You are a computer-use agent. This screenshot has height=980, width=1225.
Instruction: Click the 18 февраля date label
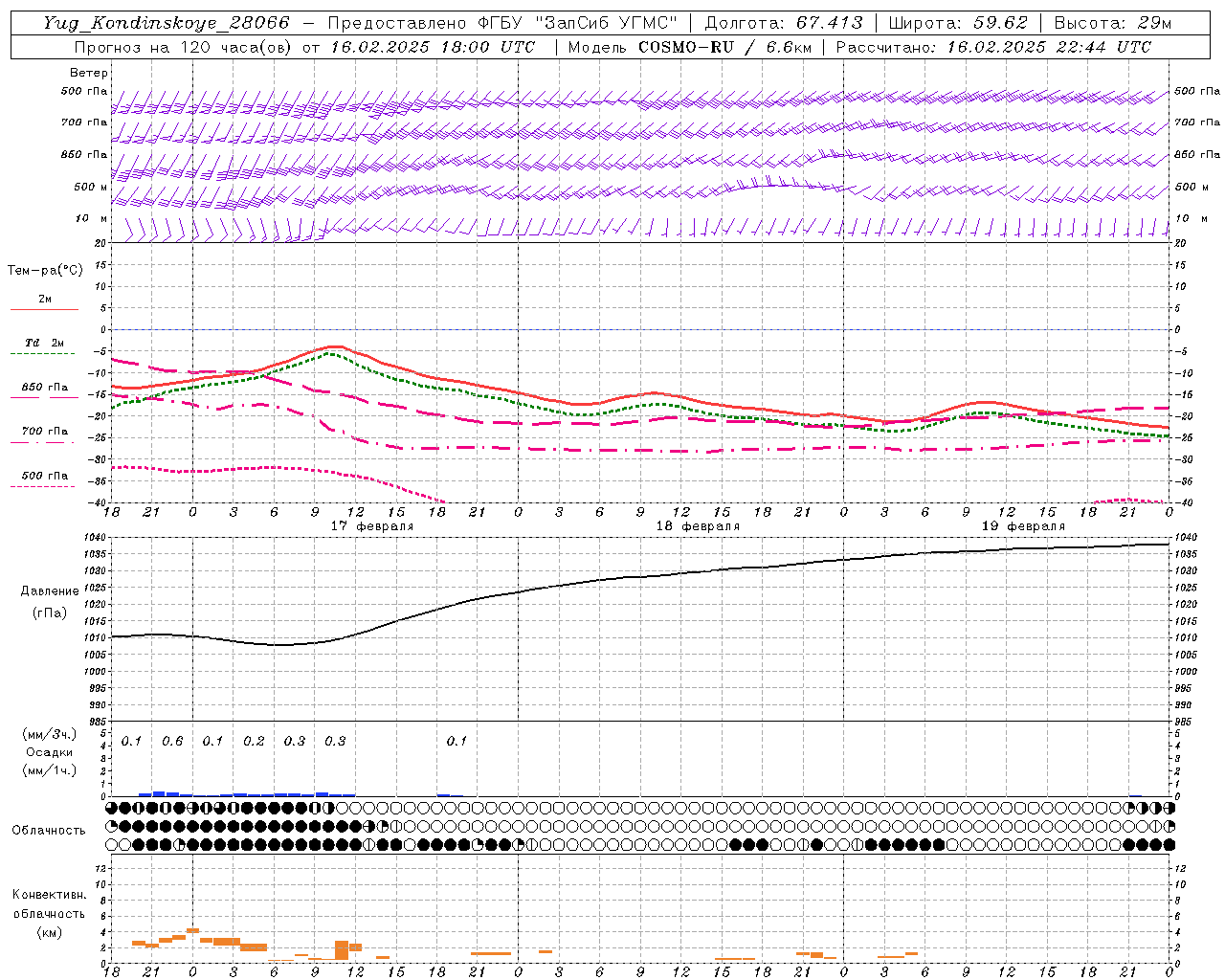pyautogui.click(x=698, y=526)
